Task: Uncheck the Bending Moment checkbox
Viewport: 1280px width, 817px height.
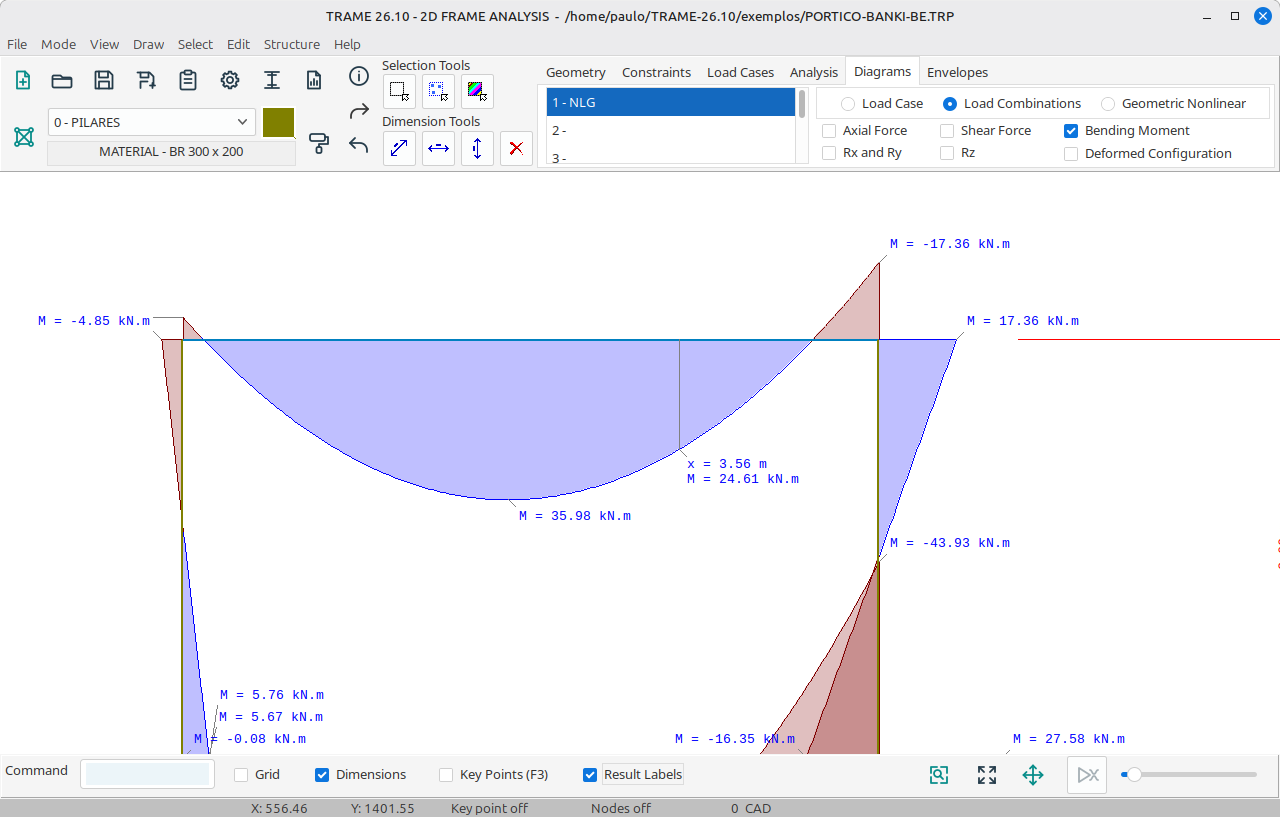Action: (x=1071, y=131)
